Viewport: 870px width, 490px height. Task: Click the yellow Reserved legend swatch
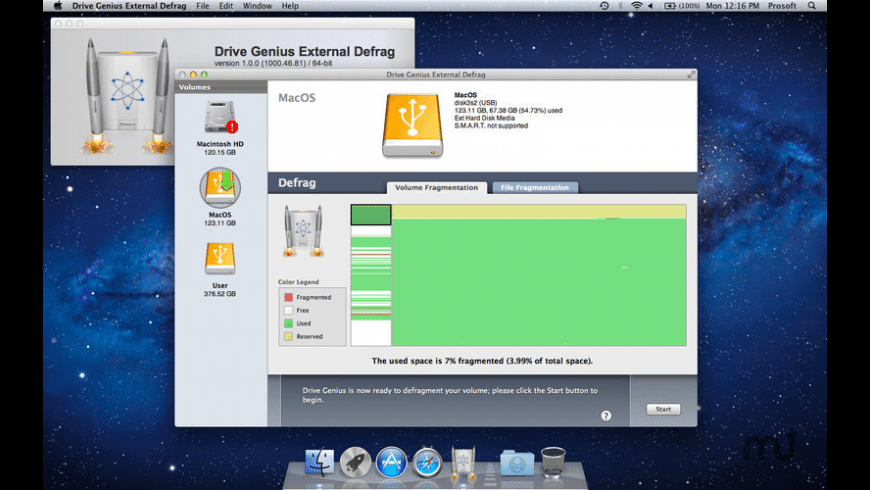289,337
